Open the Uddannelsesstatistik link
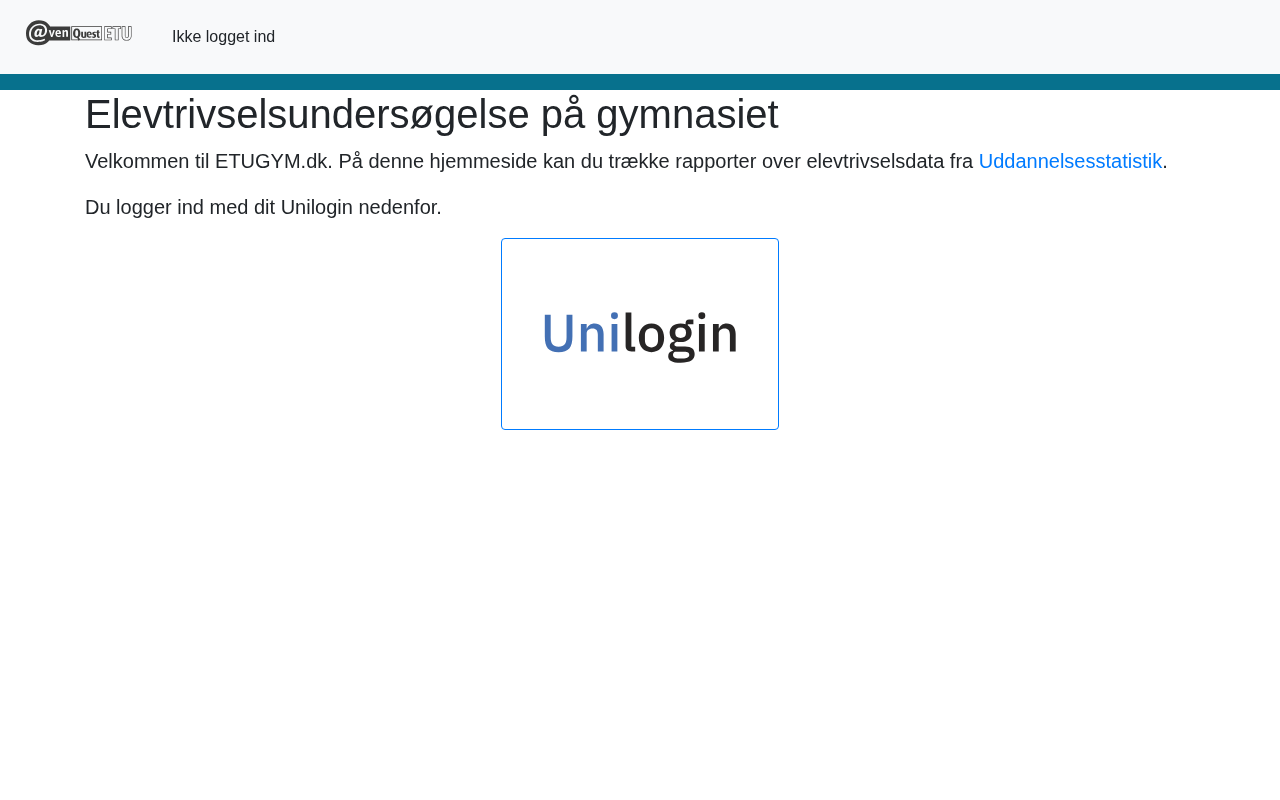The width and height of the screenshot is (1280, 800). pos(1070,161)
